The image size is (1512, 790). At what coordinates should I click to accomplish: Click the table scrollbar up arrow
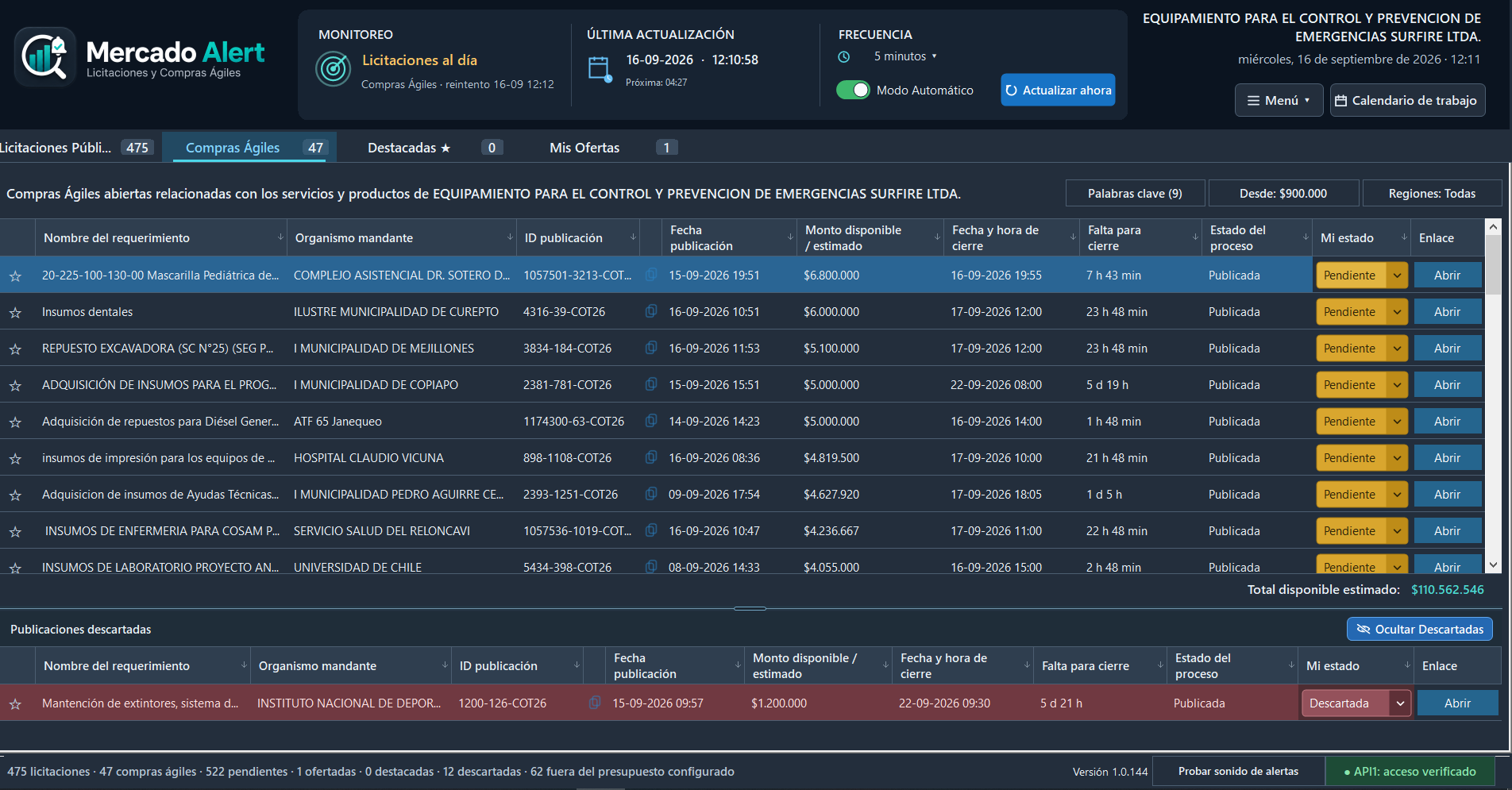point(1493,227)
